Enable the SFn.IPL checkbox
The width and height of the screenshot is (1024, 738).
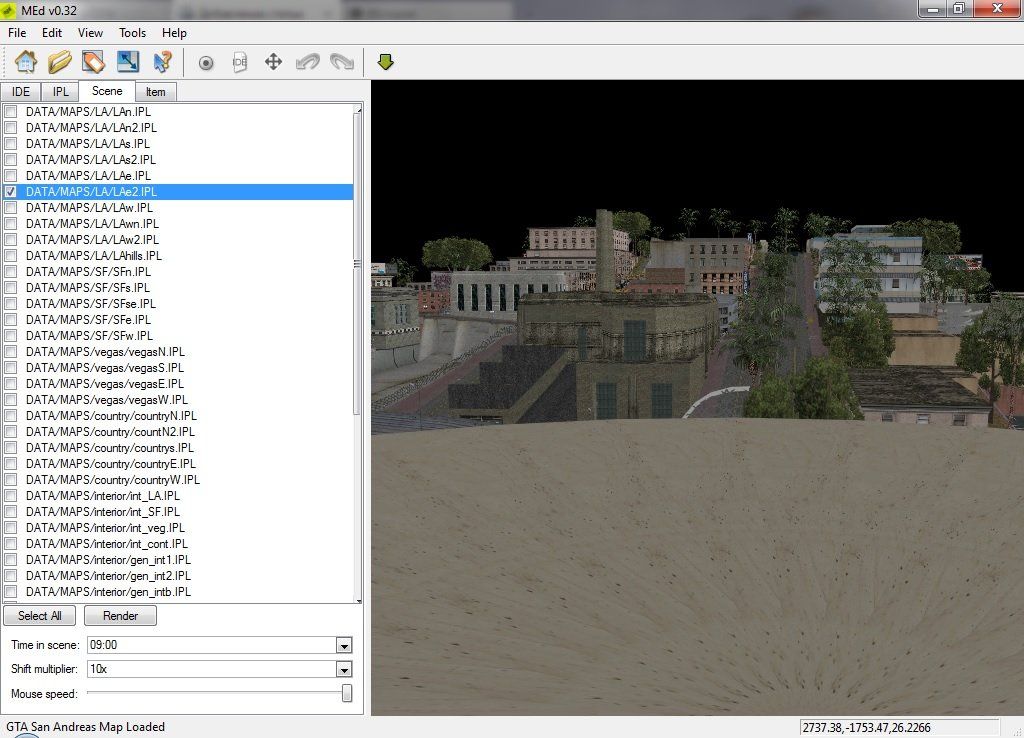[x=11, y=272]
